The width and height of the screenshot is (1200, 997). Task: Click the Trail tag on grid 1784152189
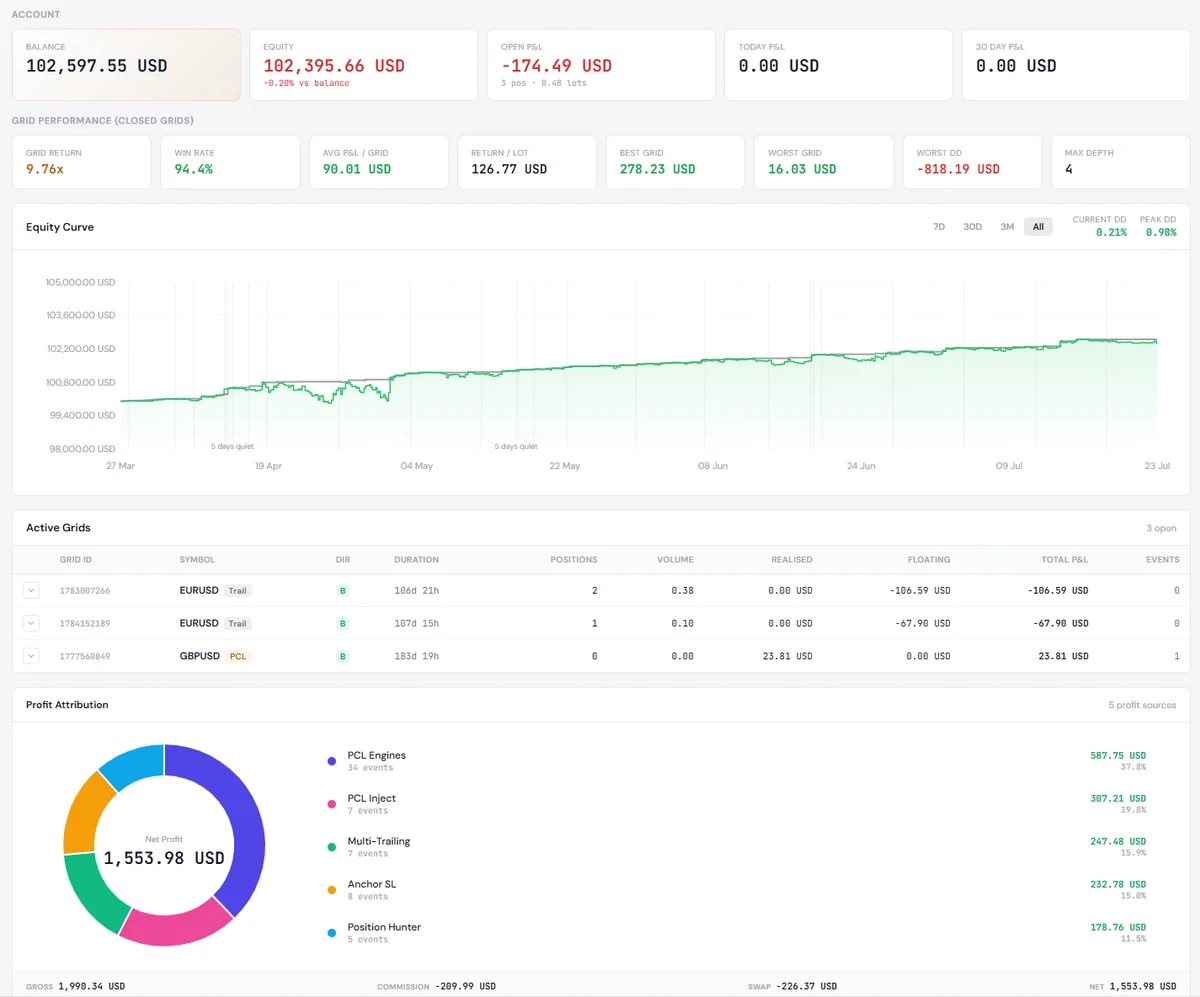click(x=238, y=623)
